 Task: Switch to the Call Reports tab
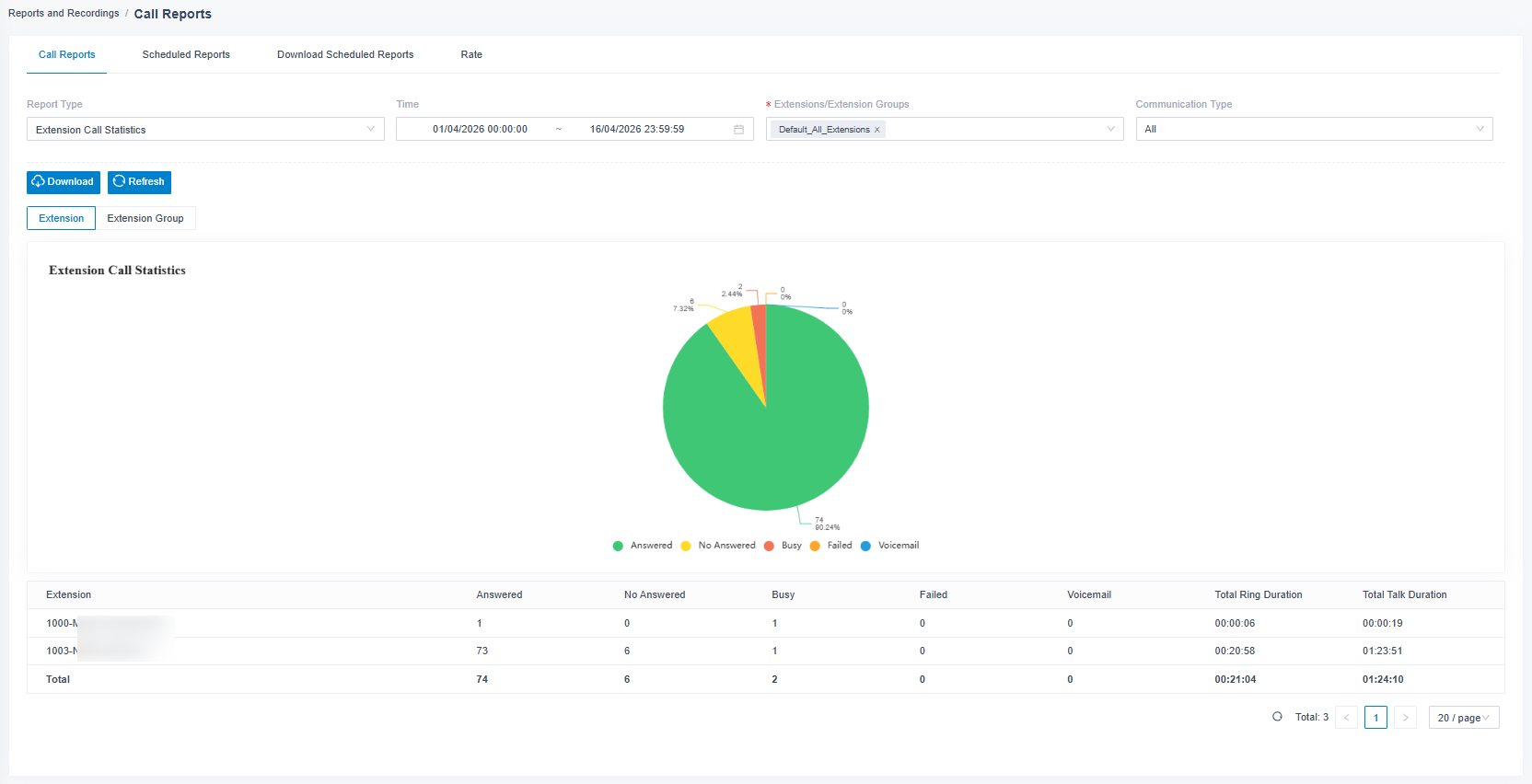coord(67,54)
